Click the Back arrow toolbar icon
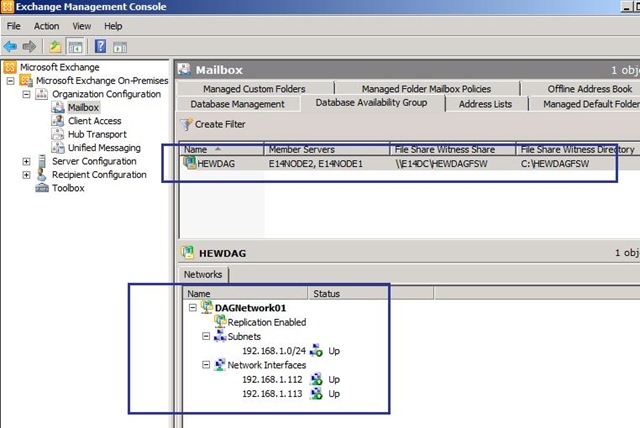This screenshot has width=640, height=428. 10,47
